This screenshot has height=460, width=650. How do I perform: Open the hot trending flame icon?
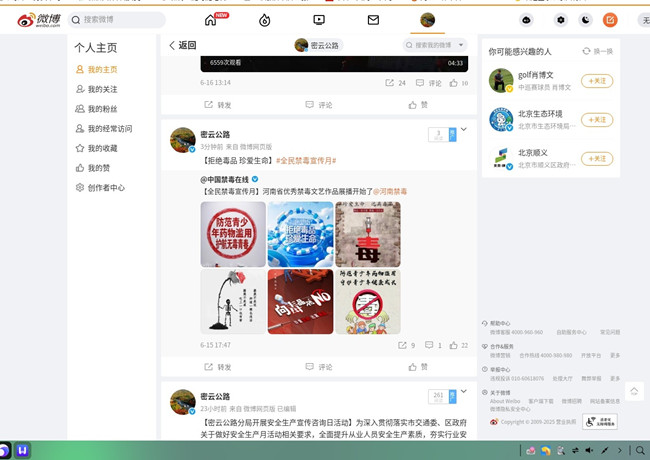pyautogui.click(x=264, y=20)
